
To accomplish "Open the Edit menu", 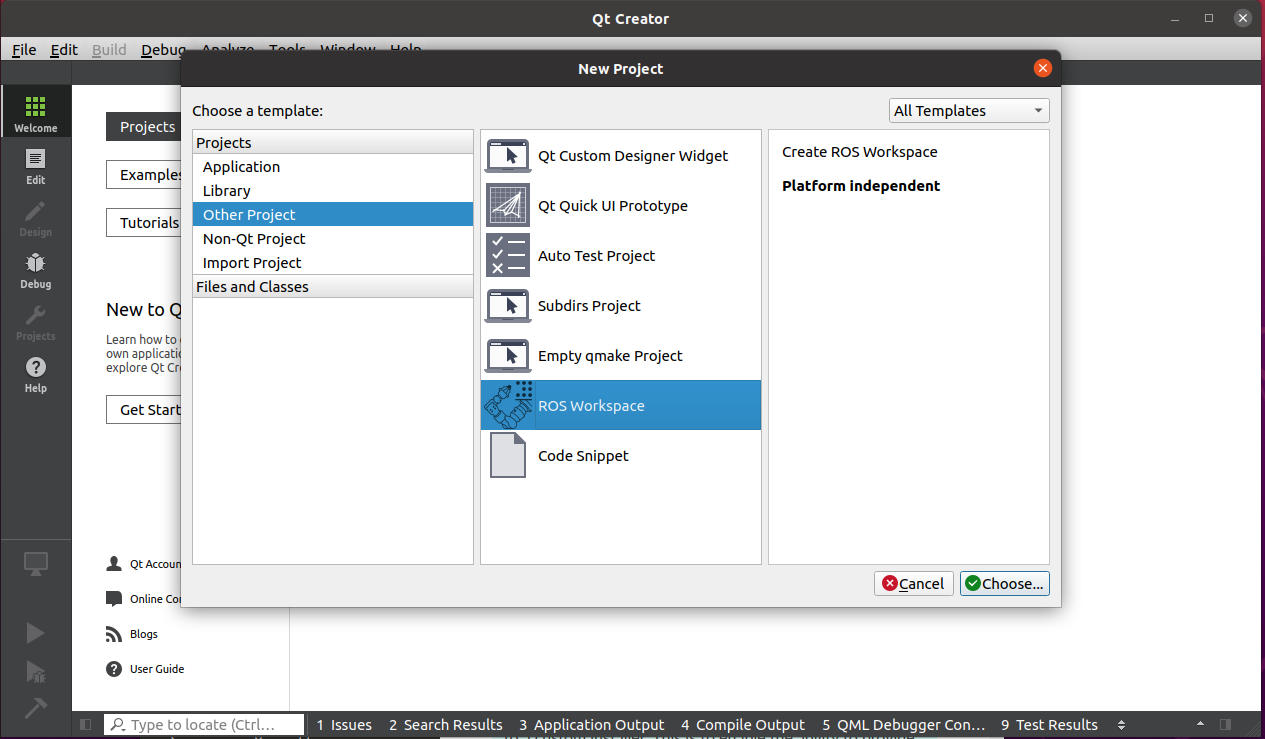I will (64, 50).
